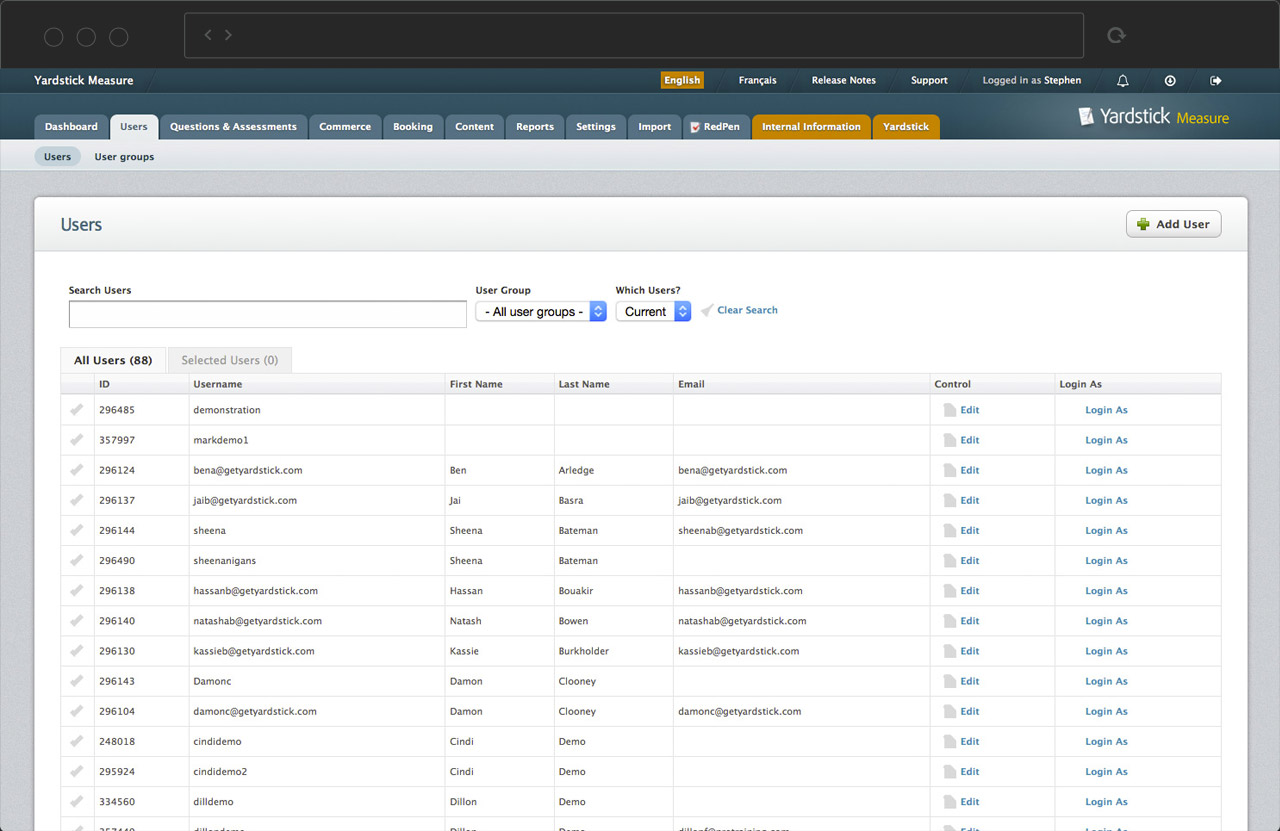Open the Questions & Assessments tab

coord(233,127)
